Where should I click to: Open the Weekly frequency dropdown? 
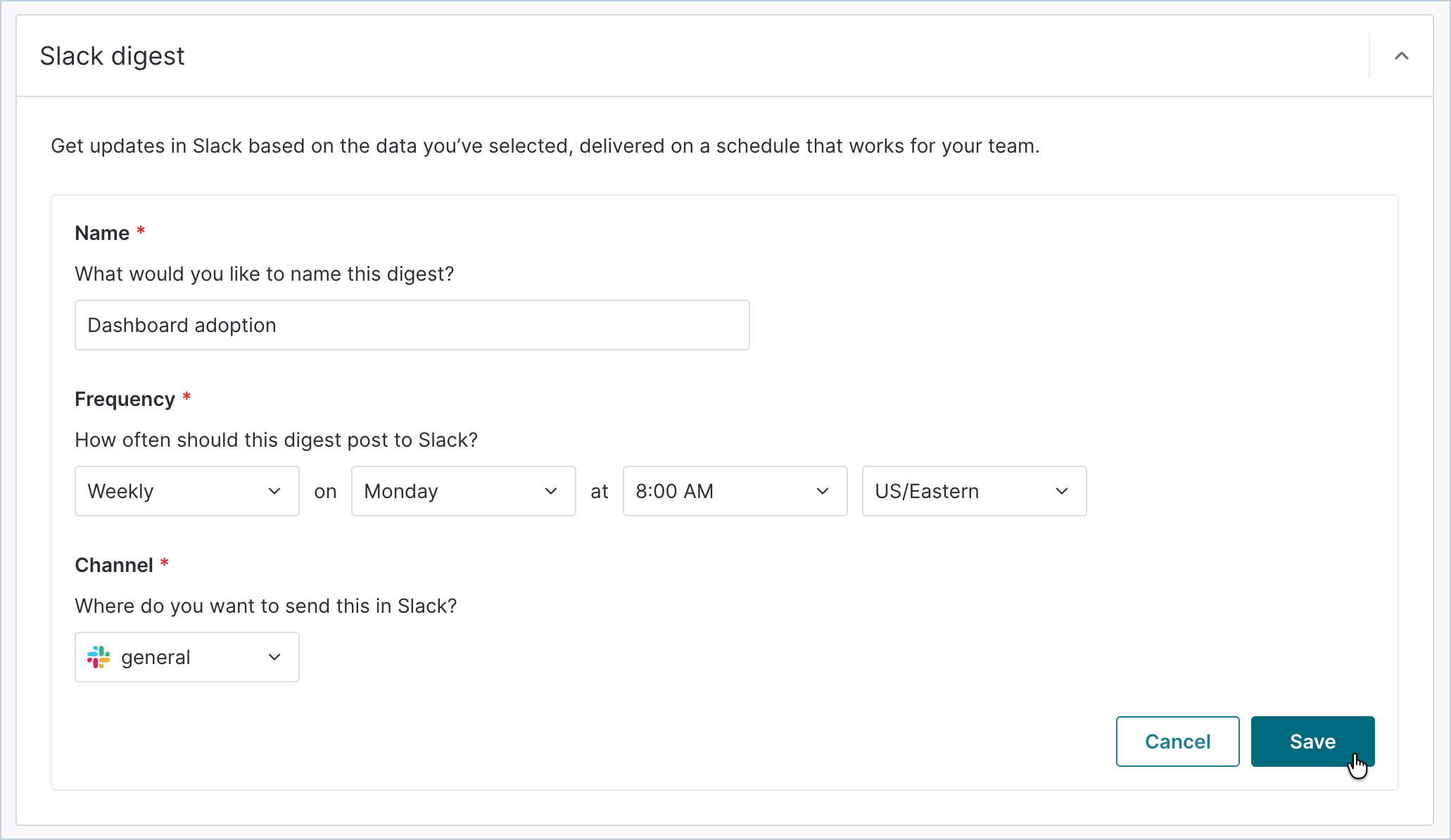(x=187, y=491)
